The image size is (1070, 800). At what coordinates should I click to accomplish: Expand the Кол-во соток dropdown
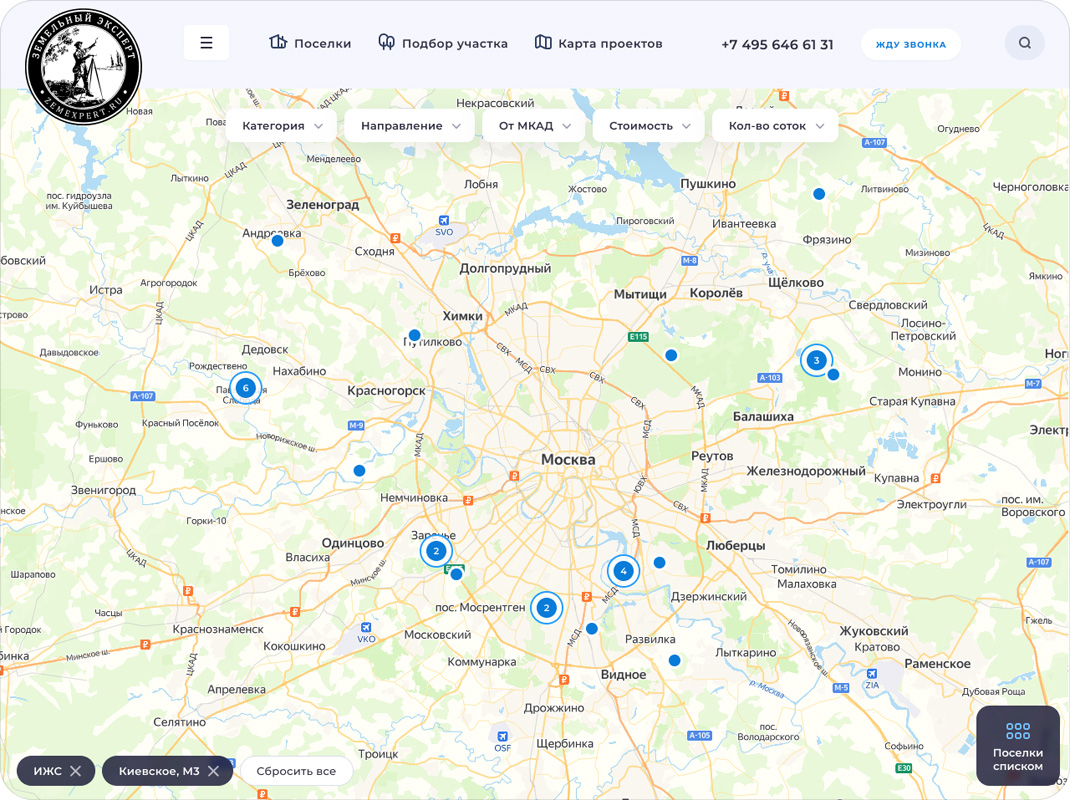click(775, 125)
